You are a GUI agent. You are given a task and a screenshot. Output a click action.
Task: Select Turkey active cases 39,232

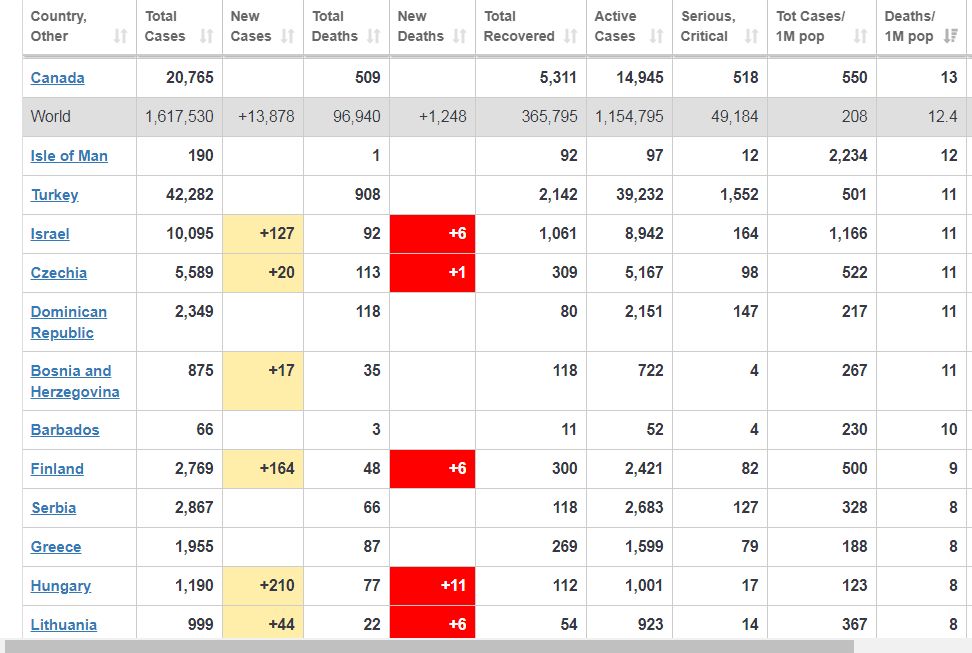tap(640, 195)
